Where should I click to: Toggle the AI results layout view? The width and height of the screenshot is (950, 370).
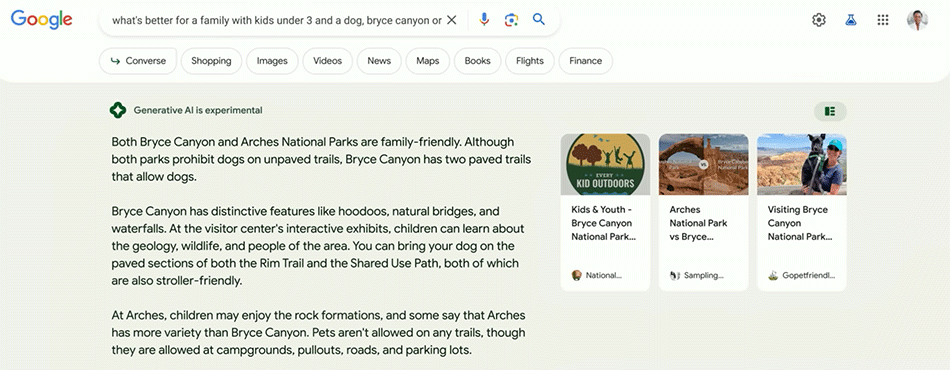point(830,111)
